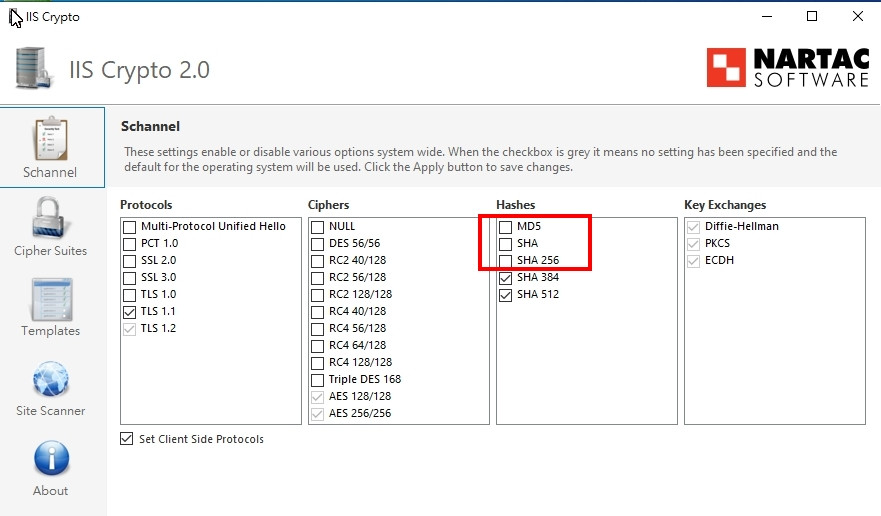The image size is (881, 516).
Task: Uncheck the TLS 1.1 protocol
Action: (130, 312)
